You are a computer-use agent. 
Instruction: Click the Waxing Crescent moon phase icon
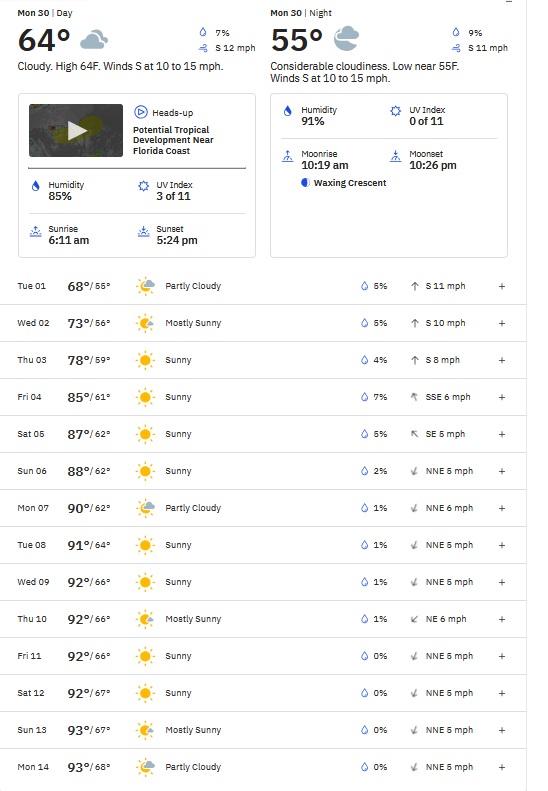click(x=305, y=183)
